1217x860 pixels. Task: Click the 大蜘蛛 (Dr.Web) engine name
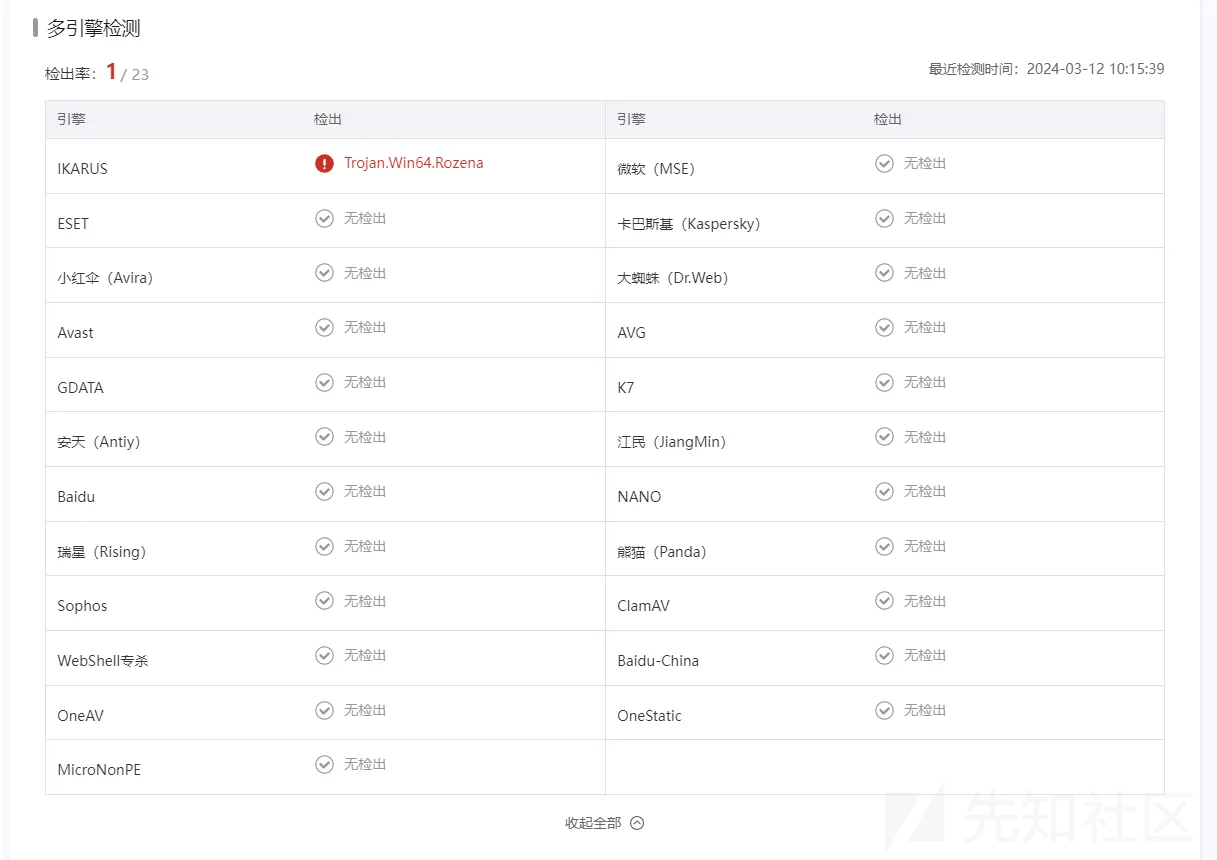pyautogui.click(x=673, y=278)
